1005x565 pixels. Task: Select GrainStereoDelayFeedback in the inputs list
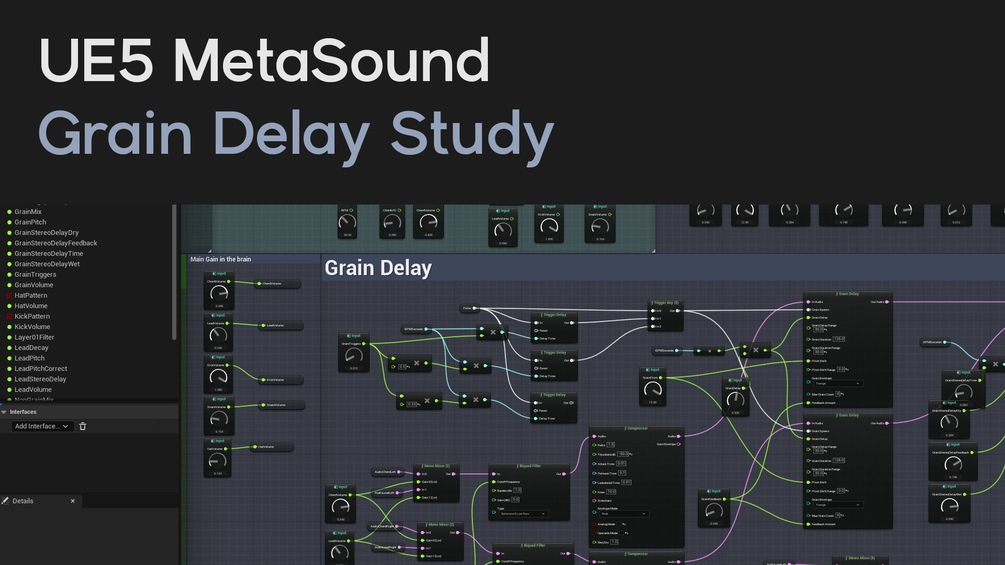[56, 243]
